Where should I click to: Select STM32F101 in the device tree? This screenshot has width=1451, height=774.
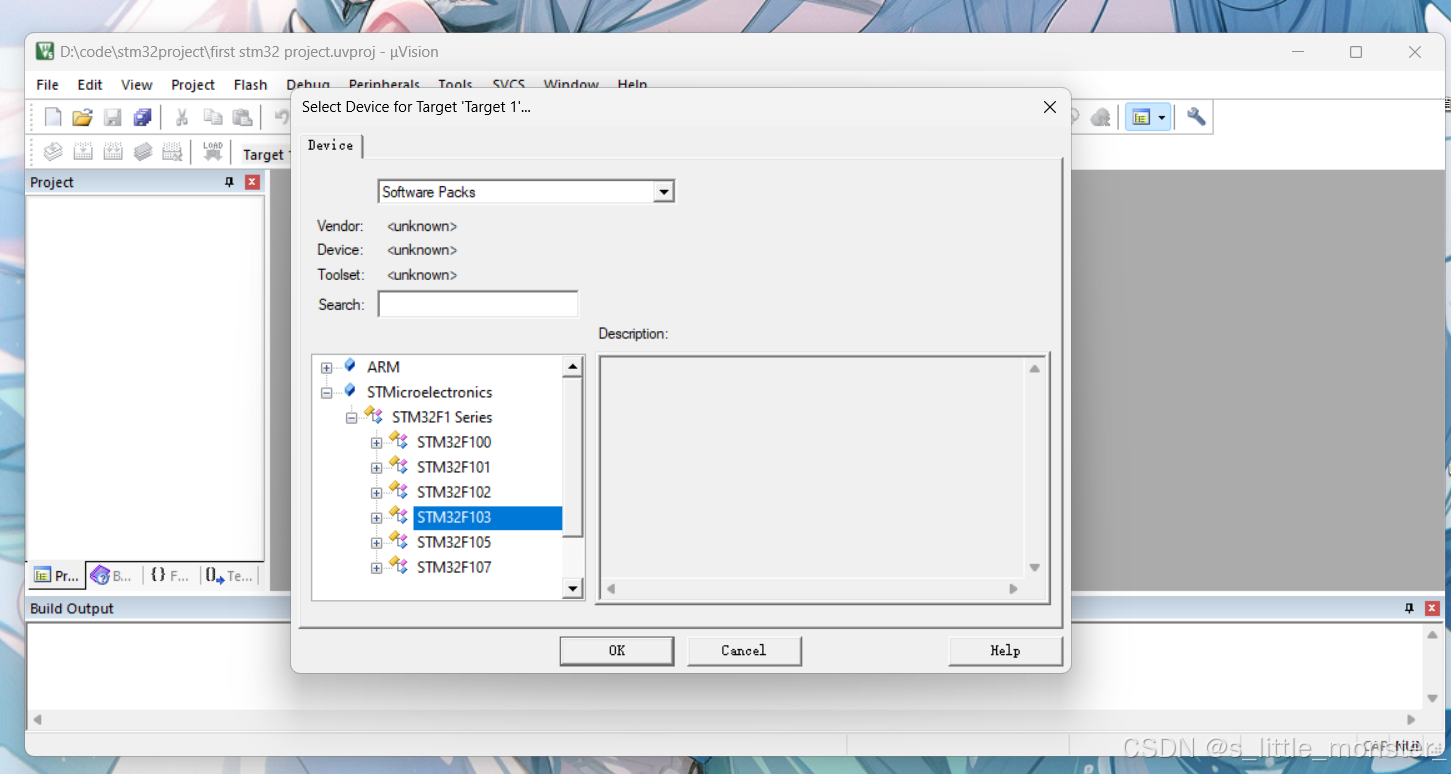pyautogui.click(x=454, y=467)
